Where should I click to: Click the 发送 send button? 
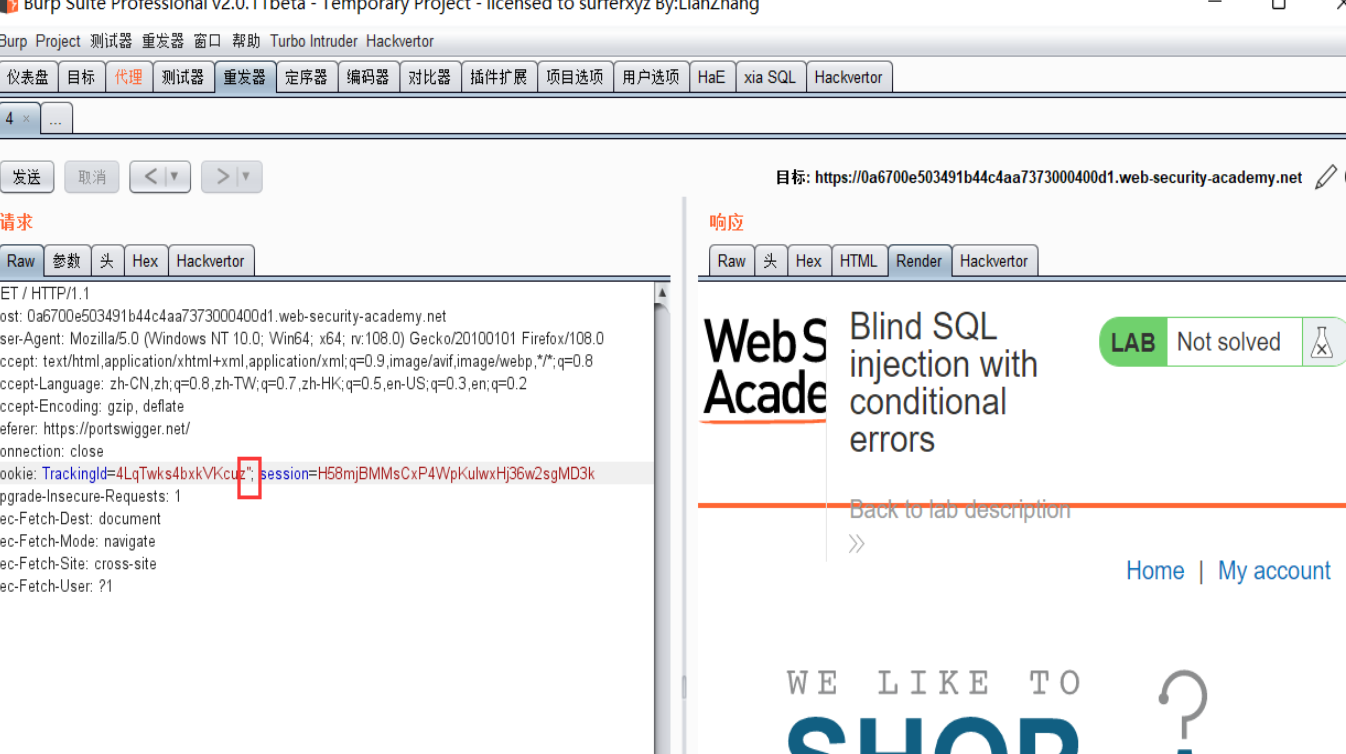[27, 177]
